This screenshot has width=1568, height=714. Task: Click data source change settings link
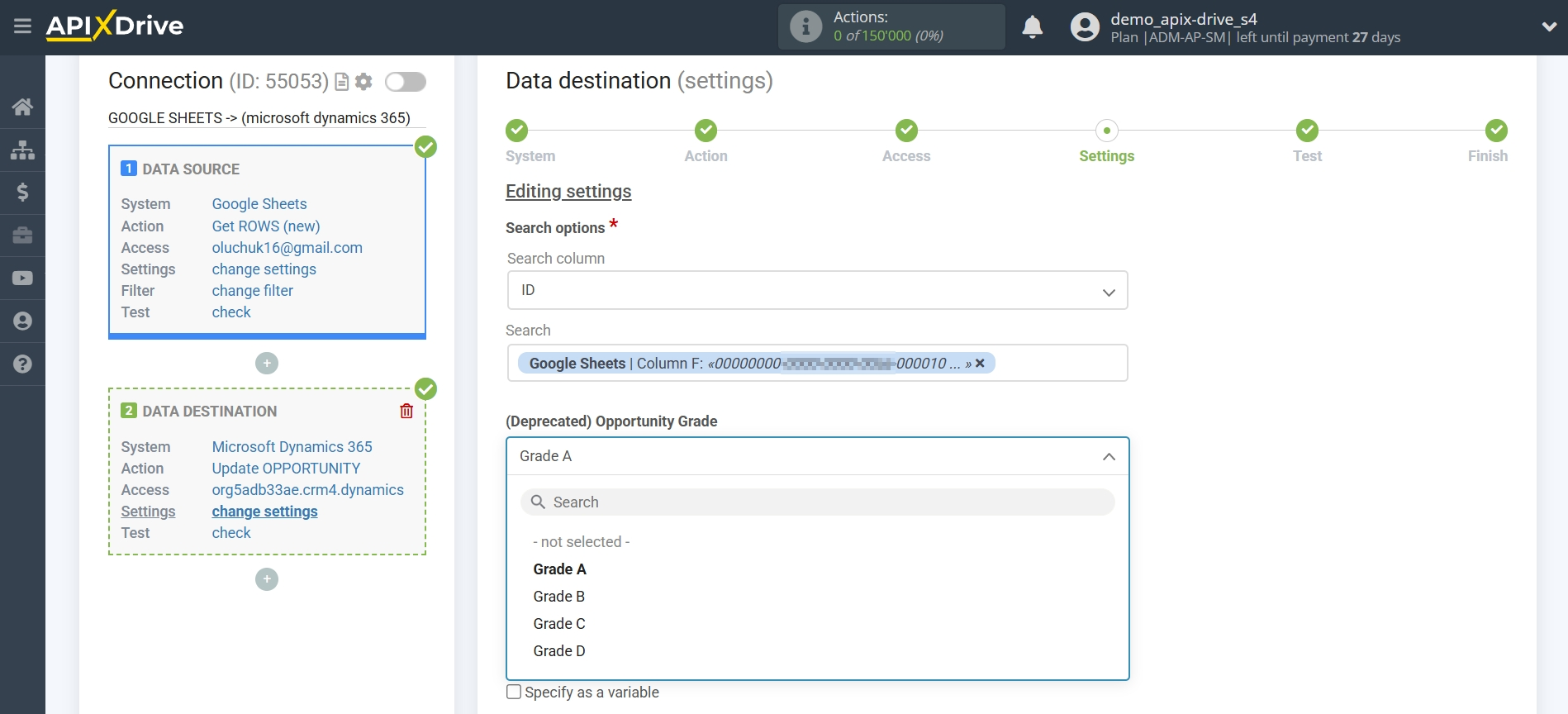[x=264, y=269]
